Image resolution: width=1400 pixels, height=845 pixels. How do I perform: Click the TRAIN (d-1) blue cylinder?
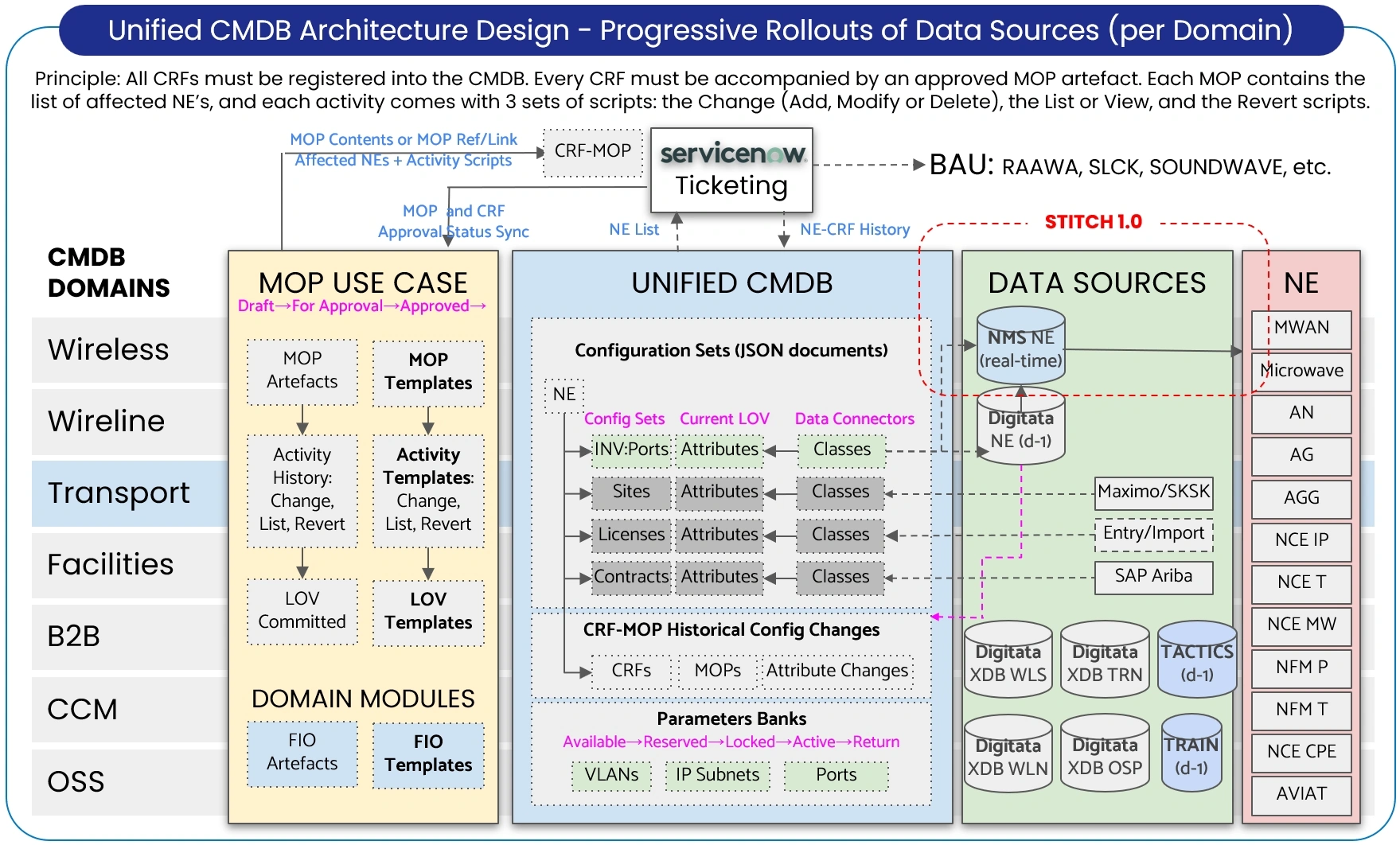pos(1191,753)
